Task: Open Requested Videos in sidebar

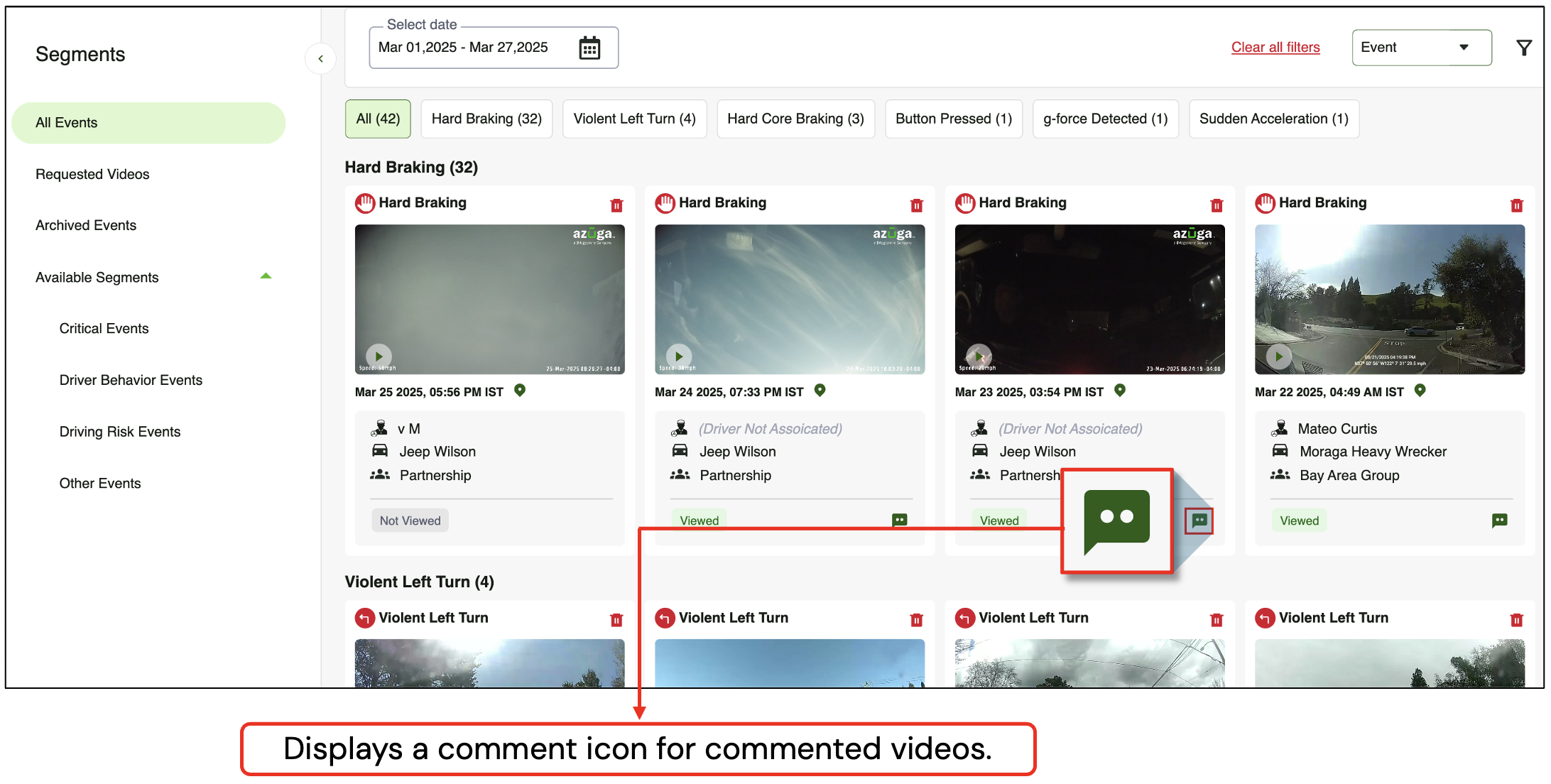Action: click(x=92, y=174)
